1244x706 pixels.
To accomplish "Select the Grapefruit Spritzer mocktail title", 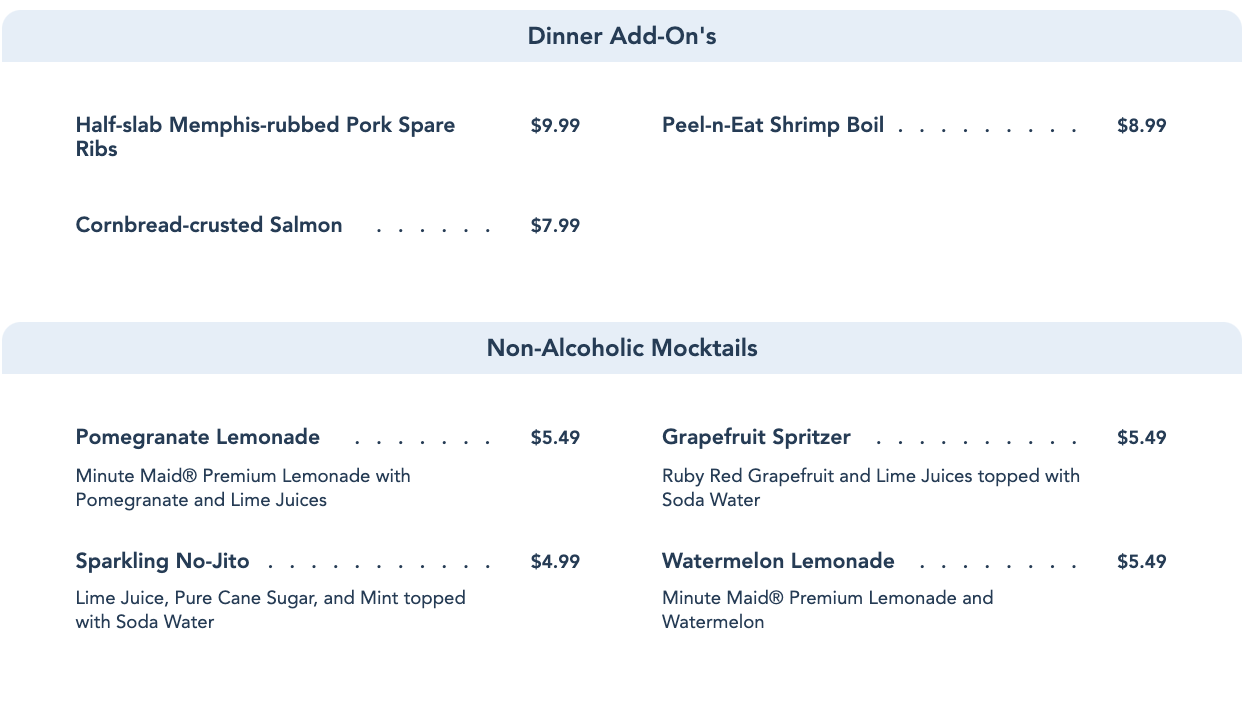I will tap(756, 437).
